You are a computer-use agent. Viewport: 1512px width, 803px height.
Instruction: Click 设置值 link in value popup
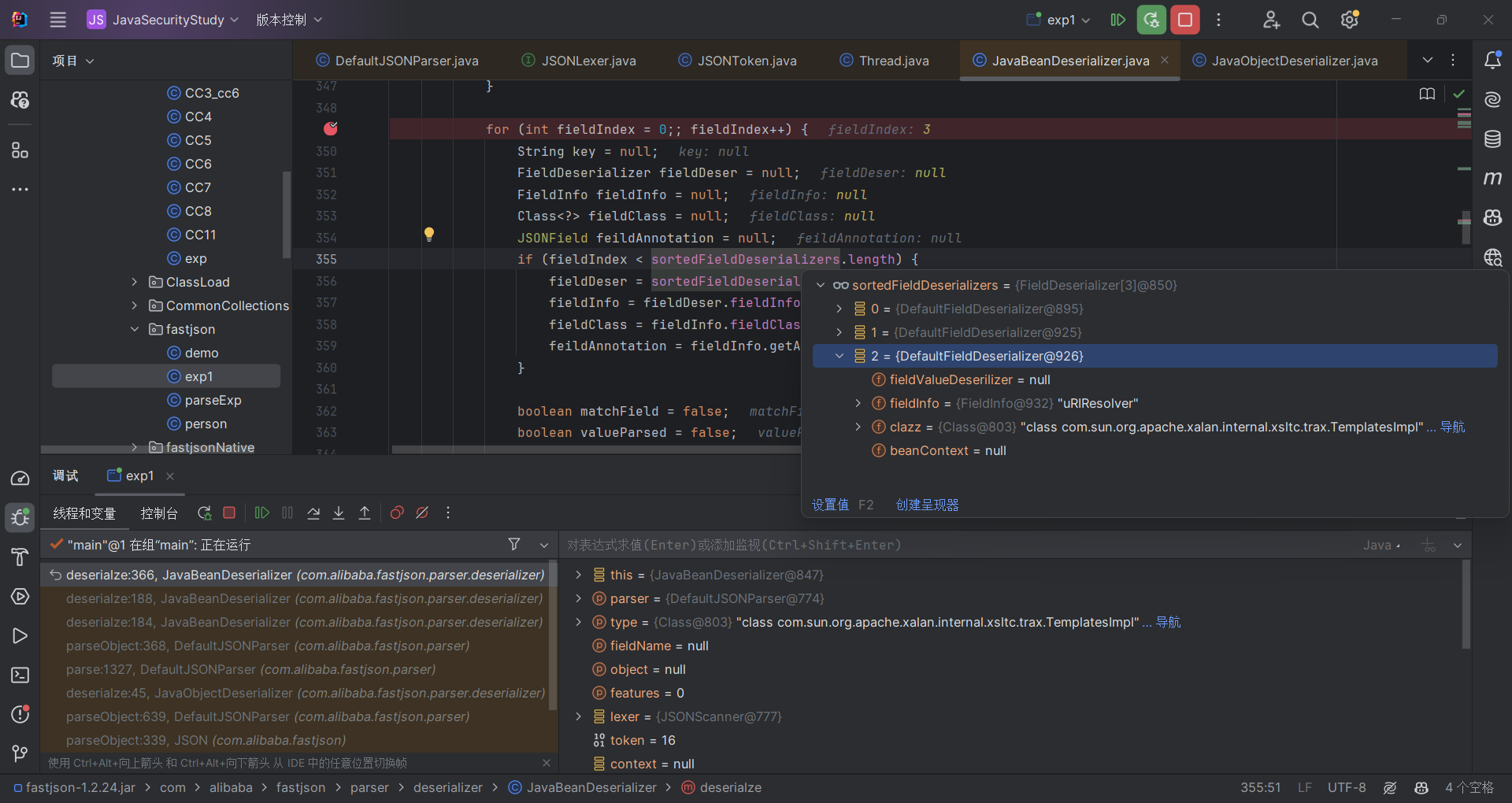tap(830, 505)
